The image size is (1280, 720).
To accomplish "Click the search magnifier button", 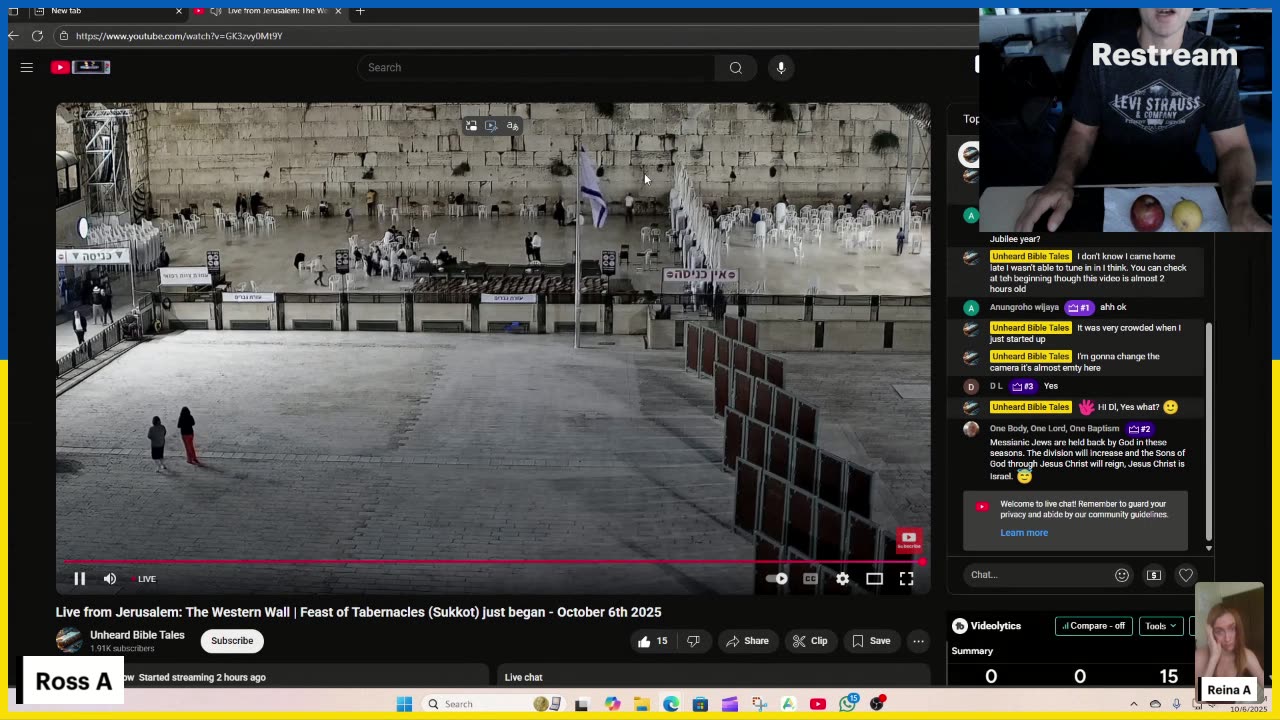I will tap(736, 67).
